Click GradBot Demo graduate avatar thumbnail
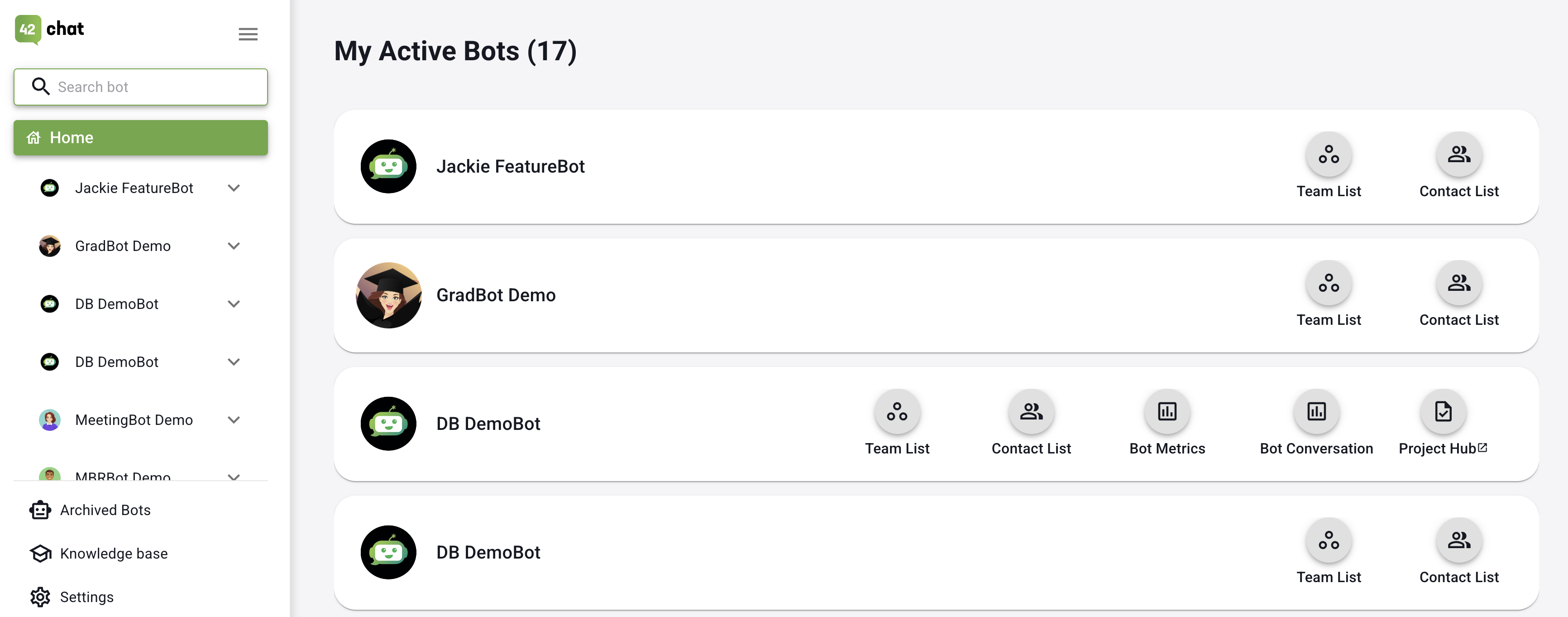The image size is (1568, 617). (x=388, y=295)
